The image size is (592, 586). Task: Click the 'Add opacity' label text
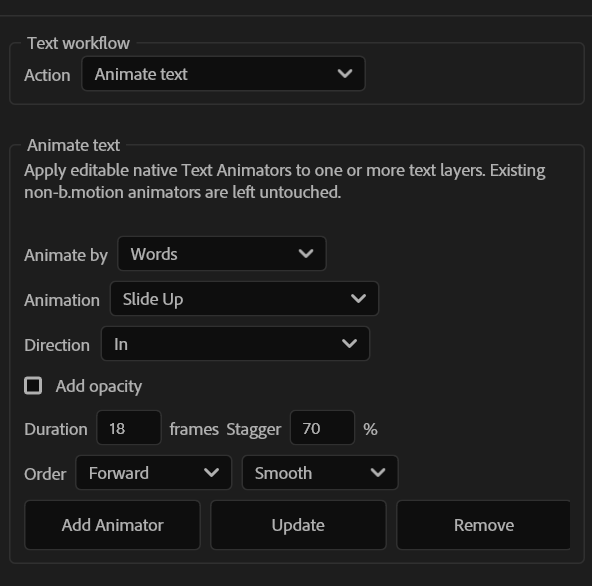pyautogui.click(x=99, y=386)
